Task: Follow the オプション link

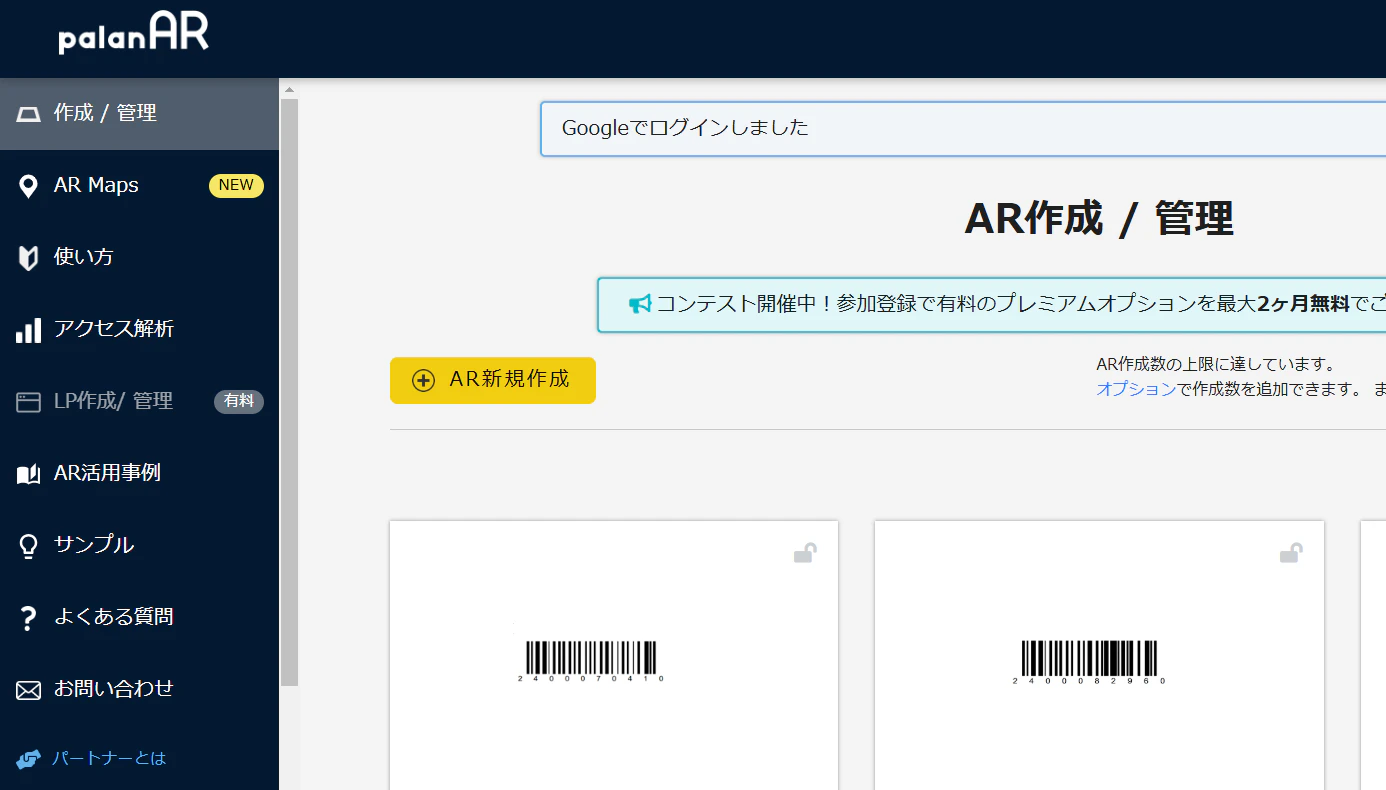Action: click(x=1136, y=389)
